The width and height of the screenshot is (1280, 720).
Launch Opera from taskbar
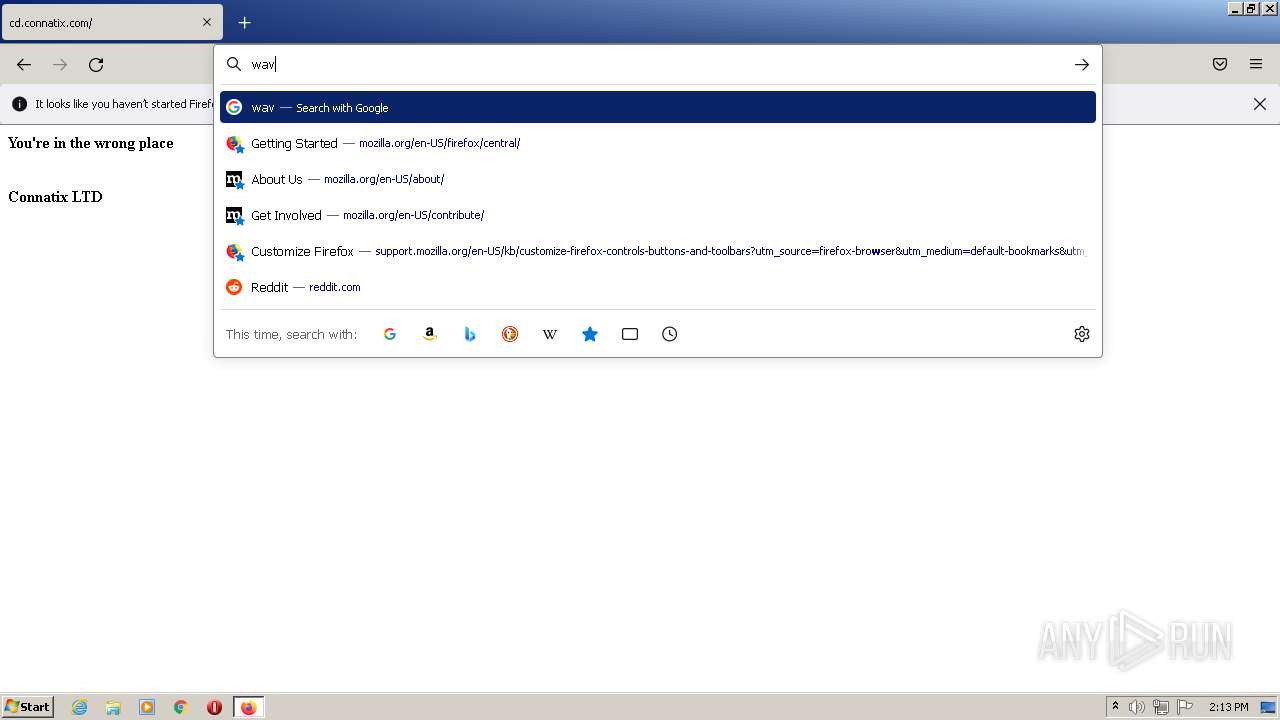pos(214,707)
